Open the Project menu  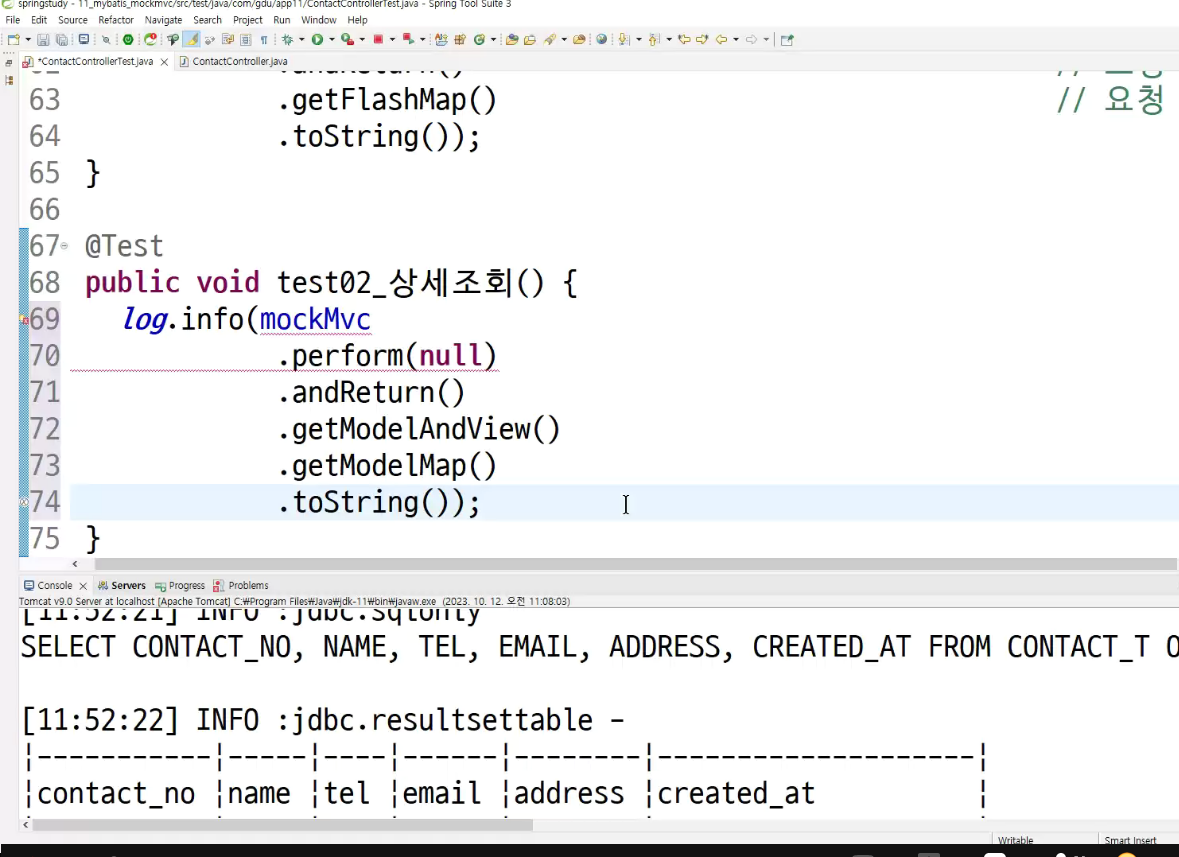tap(247, 20)
